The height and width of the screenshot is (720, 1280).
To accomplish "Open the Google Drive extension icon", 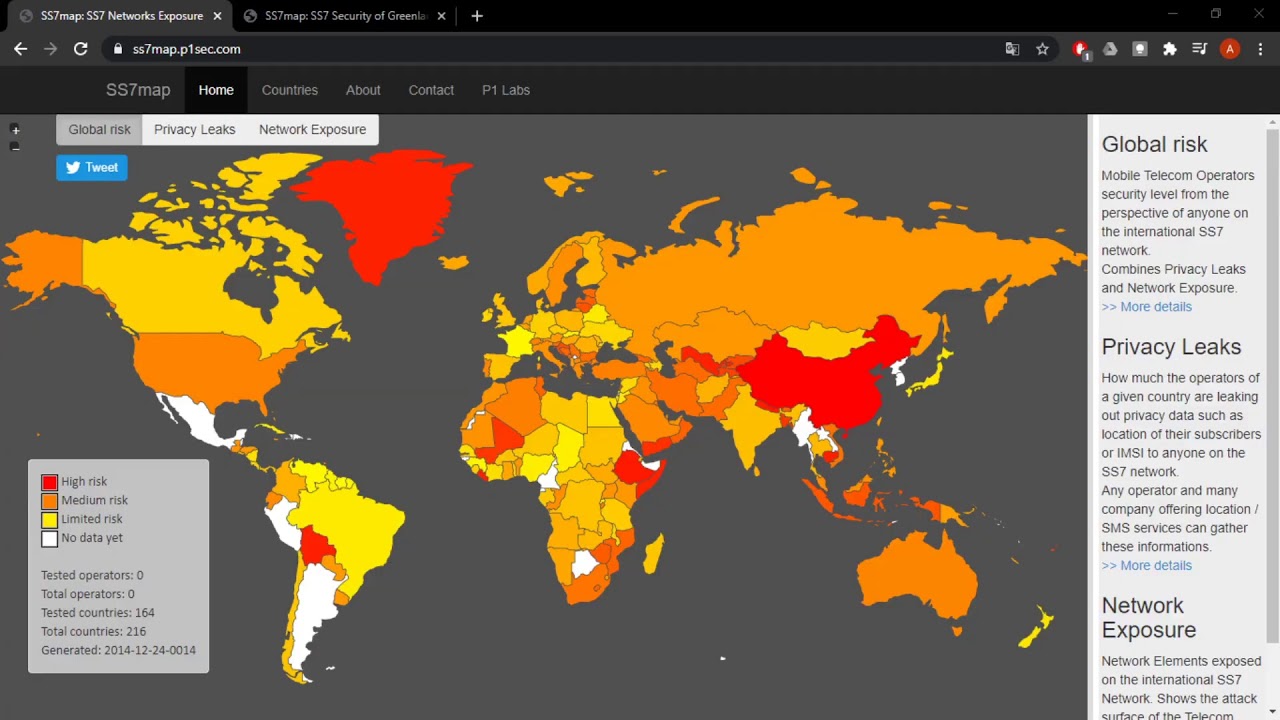I will [x=1110, y=49].
